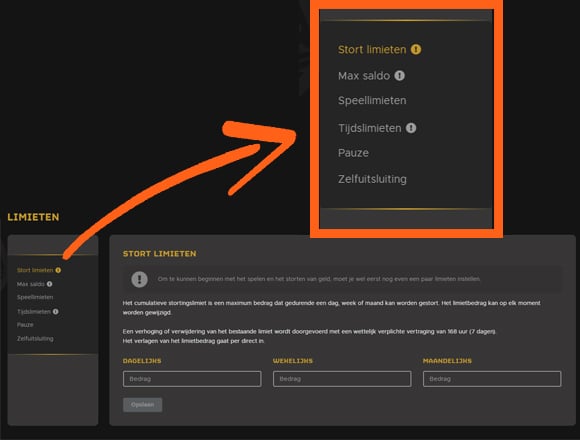Click the Dagelijks Bedrag input field
Viewport: 580px width, 440px height.
pos(192,379)
